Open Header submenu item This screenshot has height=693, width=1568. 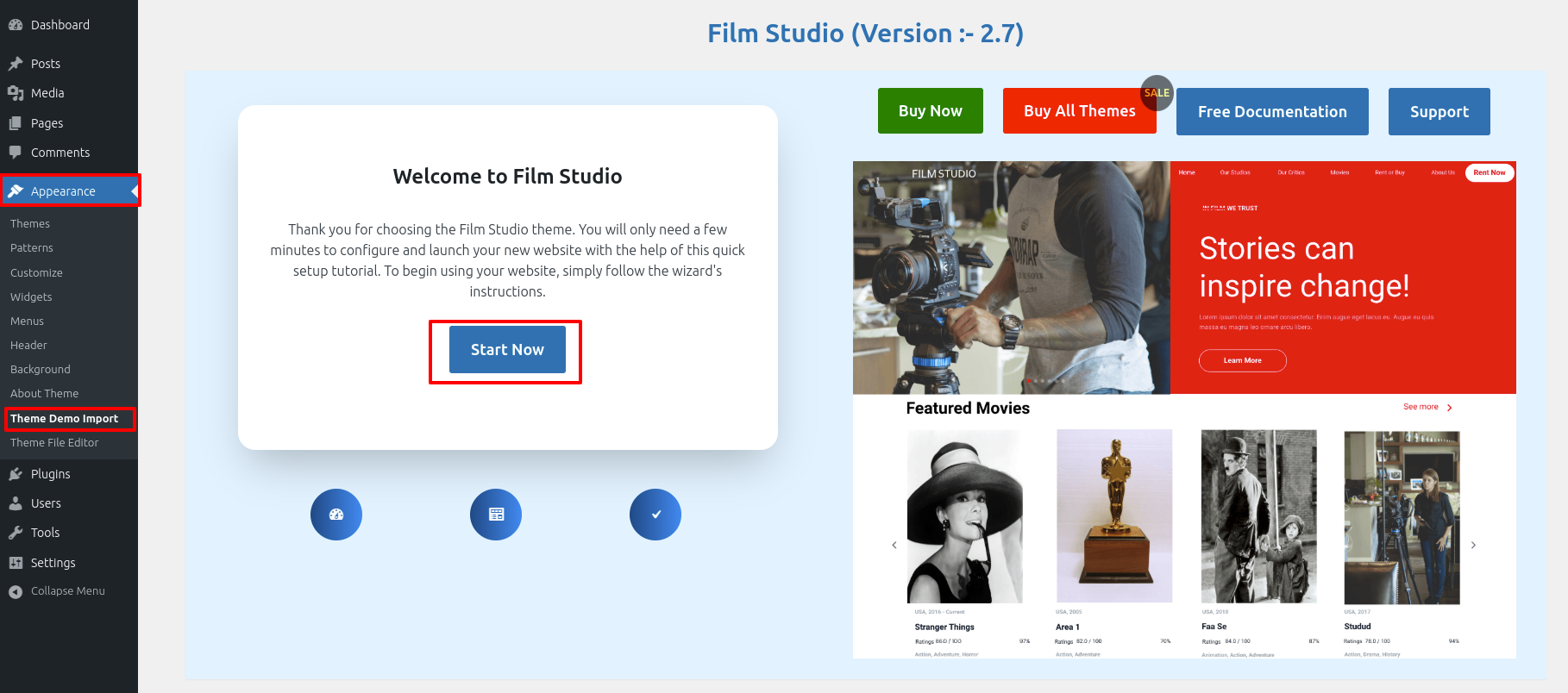28,345
